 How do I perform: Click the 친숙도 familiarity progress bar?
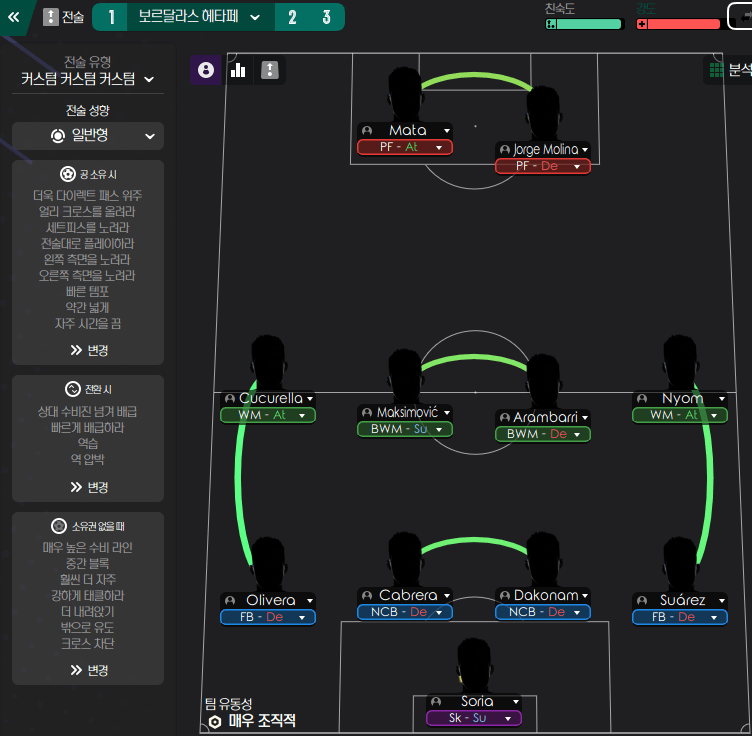pos(585,24)
